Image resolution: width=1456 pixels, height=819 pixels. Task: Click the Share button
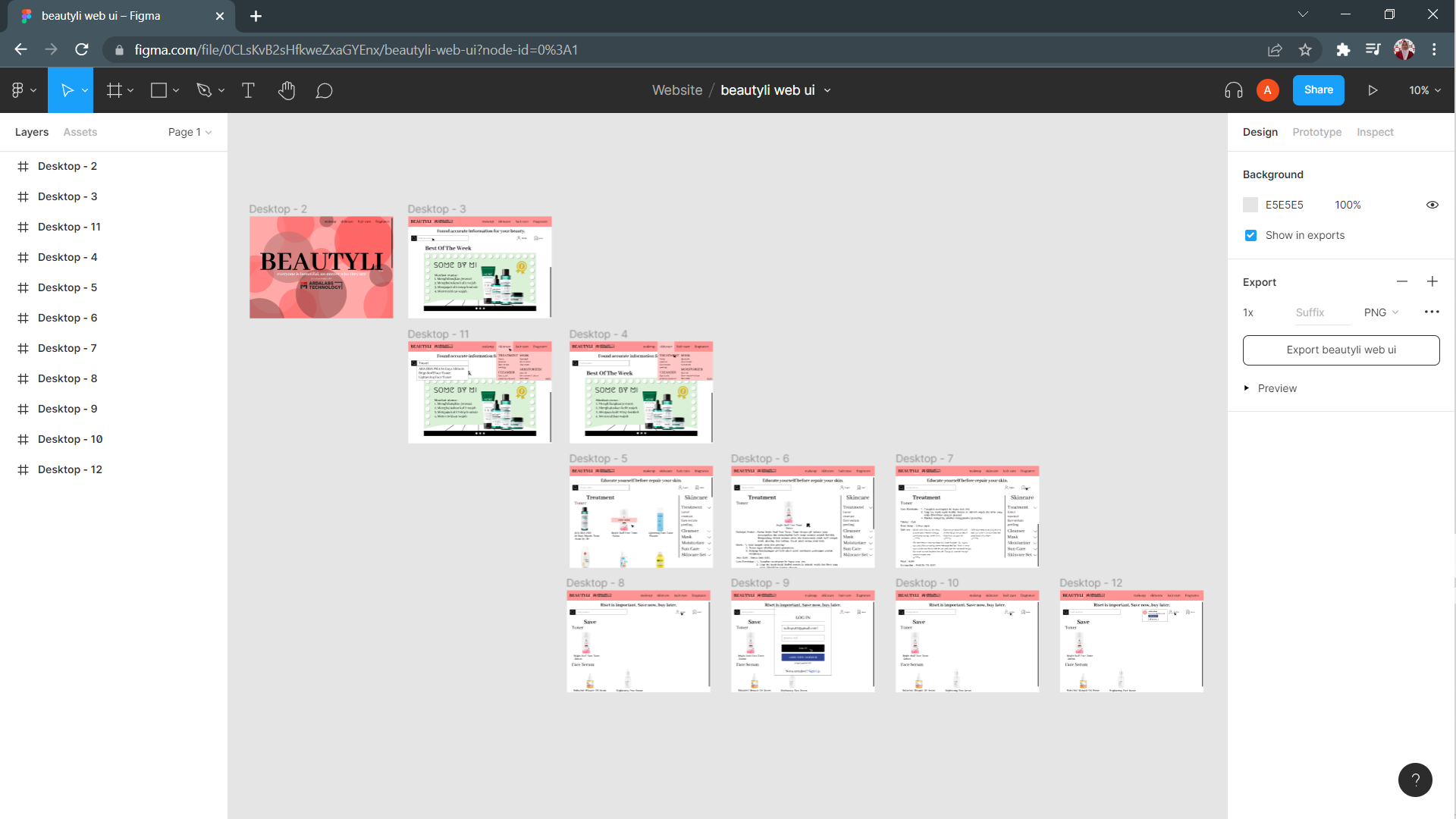tap(1318, 90)
